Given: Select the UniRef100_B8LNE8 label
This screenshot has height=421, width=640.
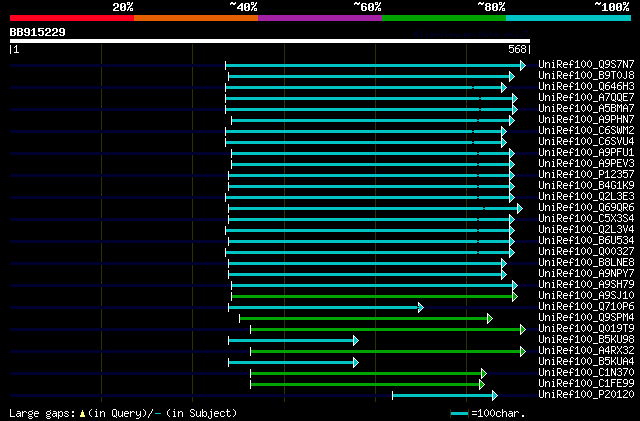Looking at the screenshot, I should point(586,262).
